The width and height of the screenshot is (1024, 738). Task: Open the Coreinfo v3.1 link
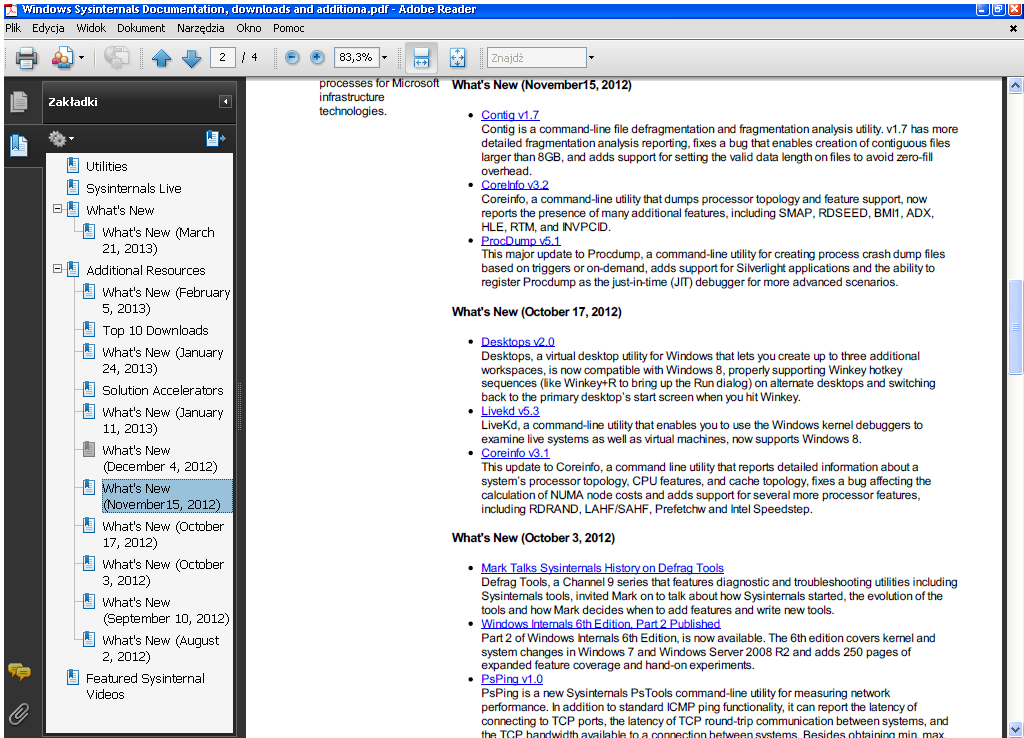[515, 453]
